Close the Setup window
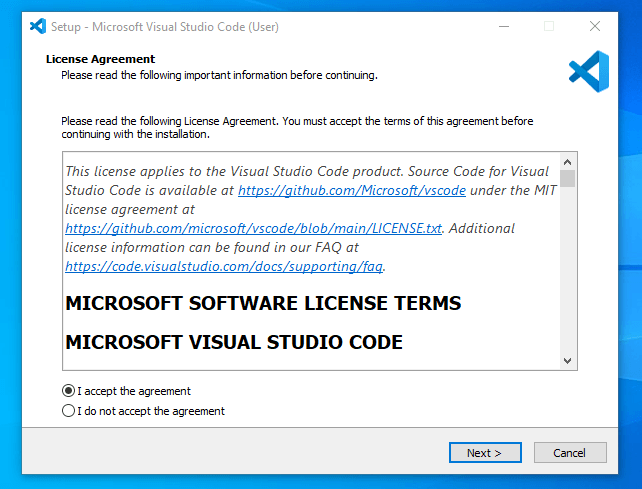Viewport: 642px width, 489px height. (x=595, y=26)
